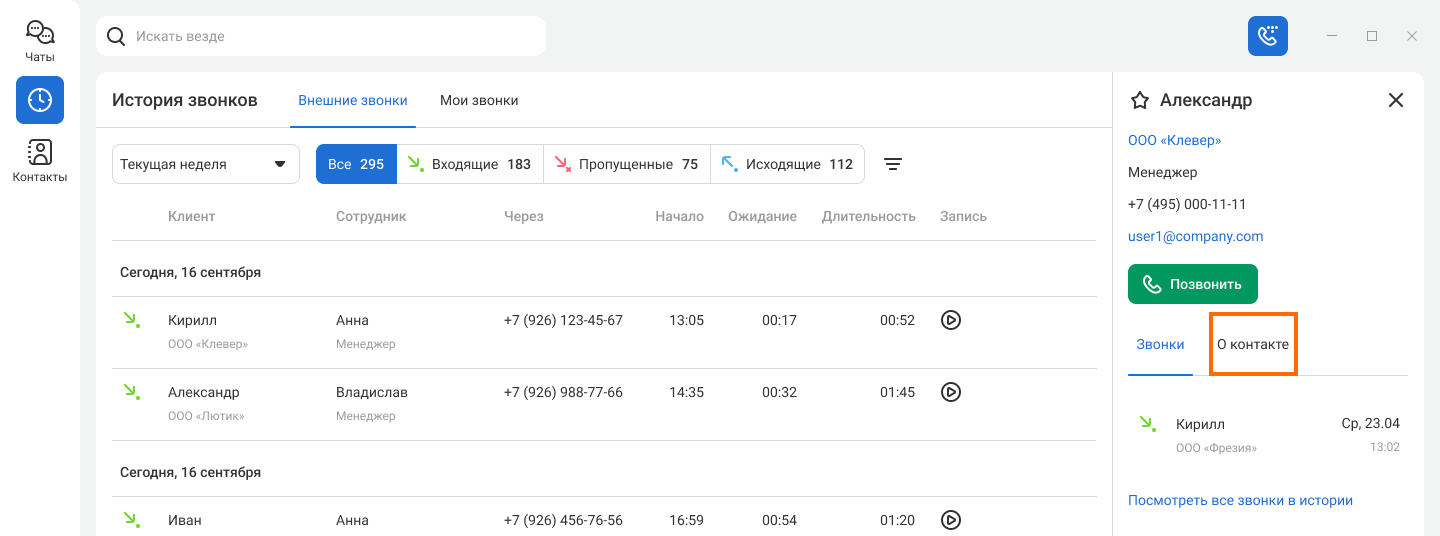Show all calls with Все filter
This screenshot has height=536, width=1440.
coord(356,164)
